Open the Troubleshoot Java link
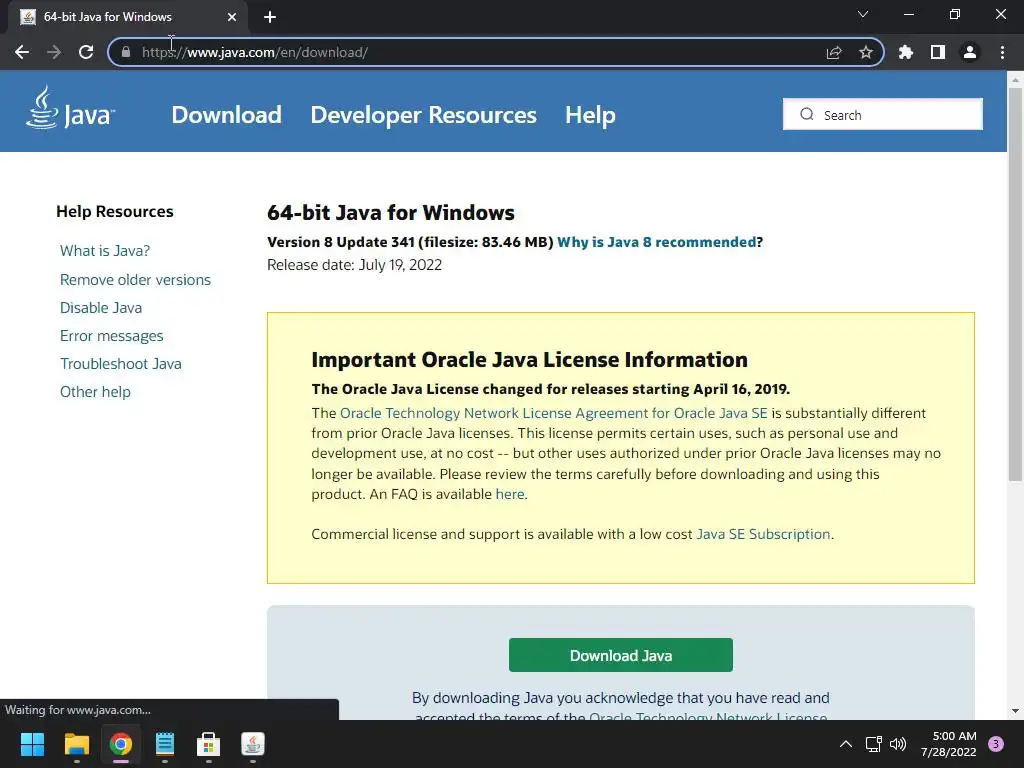Image resolution: width=1024 pixels, height=768 pixels. pyautogui.click(x=121, y=364)
